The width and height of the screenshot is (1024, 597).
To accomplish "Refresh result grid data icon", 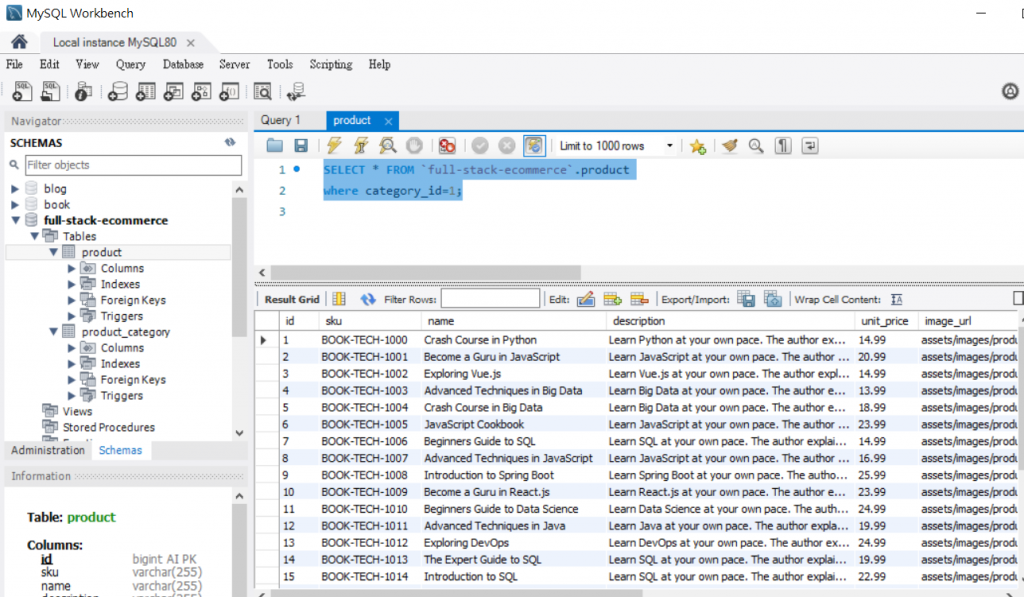I will [x=368, y=299].
